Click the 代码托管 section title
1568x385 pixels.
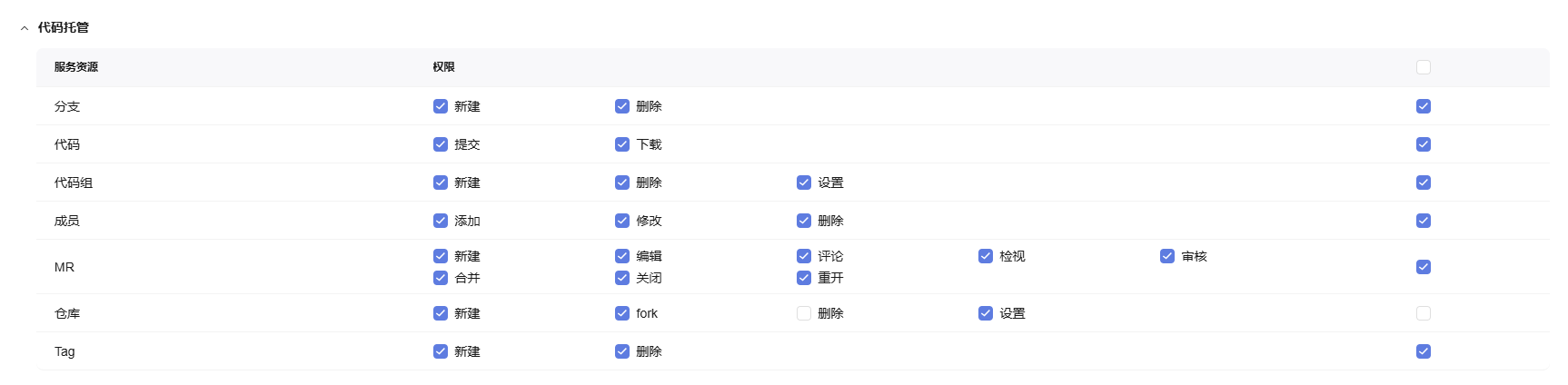64,28
